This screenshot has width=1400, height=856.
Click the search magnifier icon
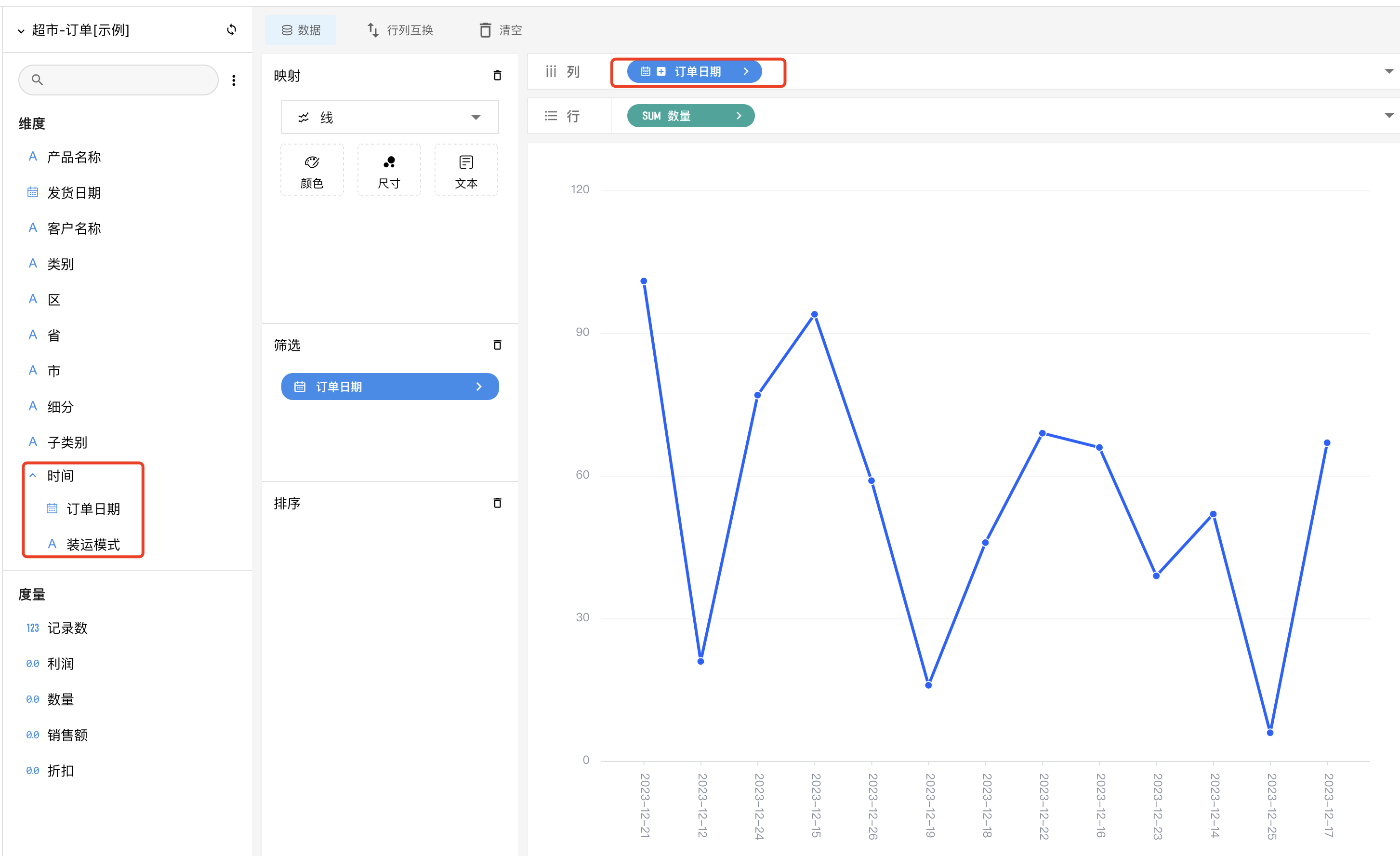coord(37,80)
